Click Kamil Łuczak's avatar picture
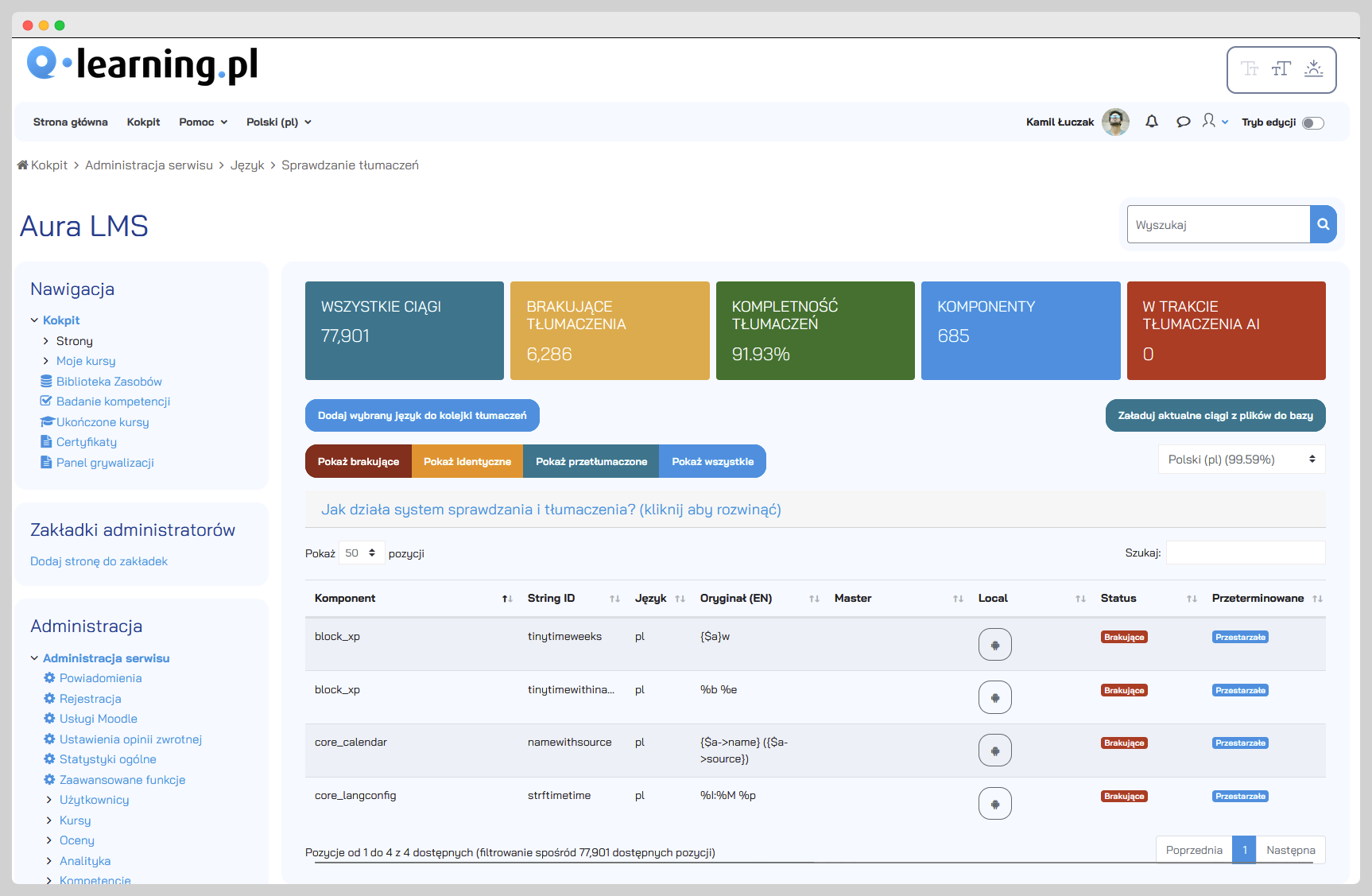This screenshot has width=1372, height=896. click(1115, 122)
